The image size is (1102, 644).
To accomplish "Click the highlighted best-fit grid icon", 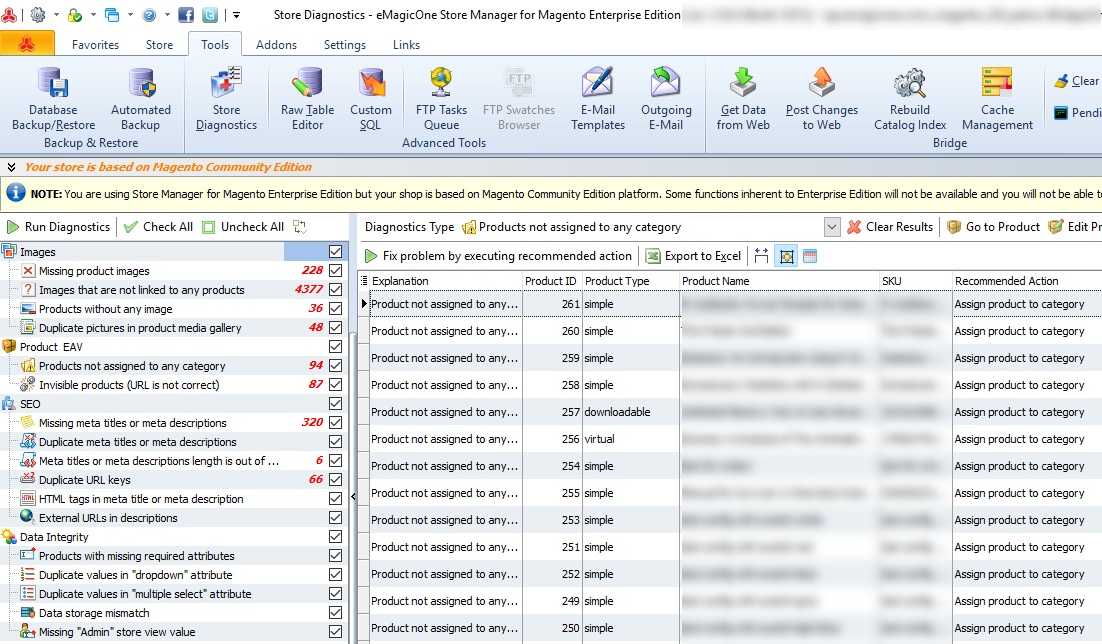I will click(786, 256).
